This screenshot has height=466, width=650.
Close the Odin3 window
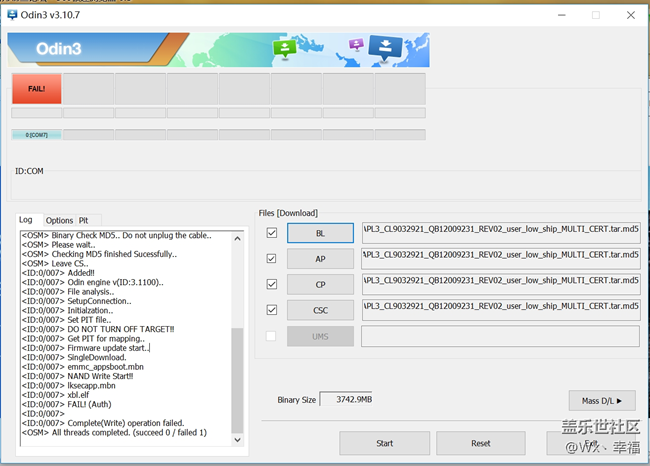coord(631,15)
